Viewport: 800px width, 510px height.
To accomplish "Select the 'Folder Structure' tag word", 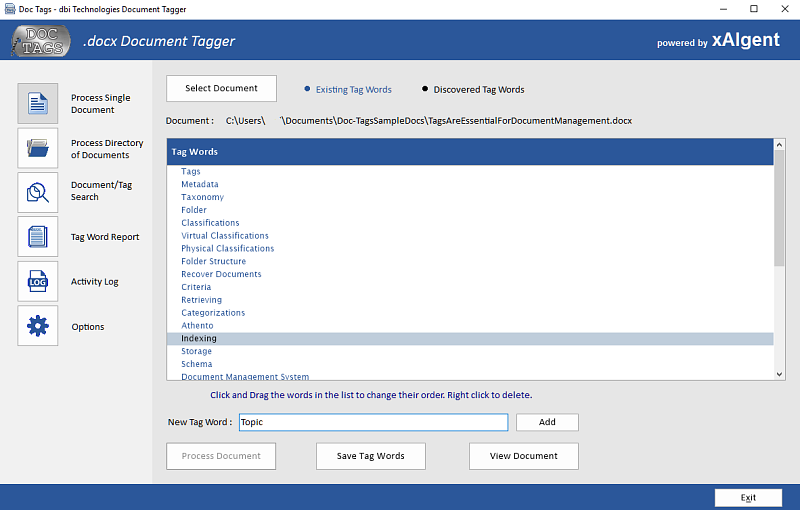I will click(x=213, y=261).
